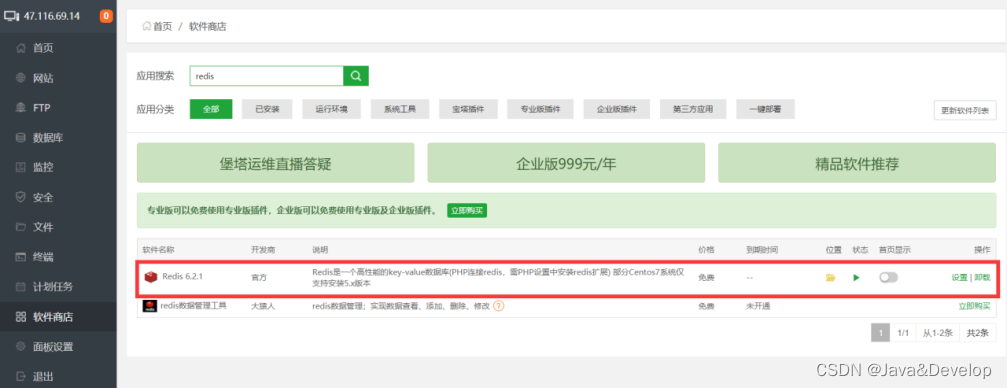Image resolution: width=1007 pixels, height=388 pixels.
Task: Click the 企业版999元/年 banner
Action: [x=566, y=163]
